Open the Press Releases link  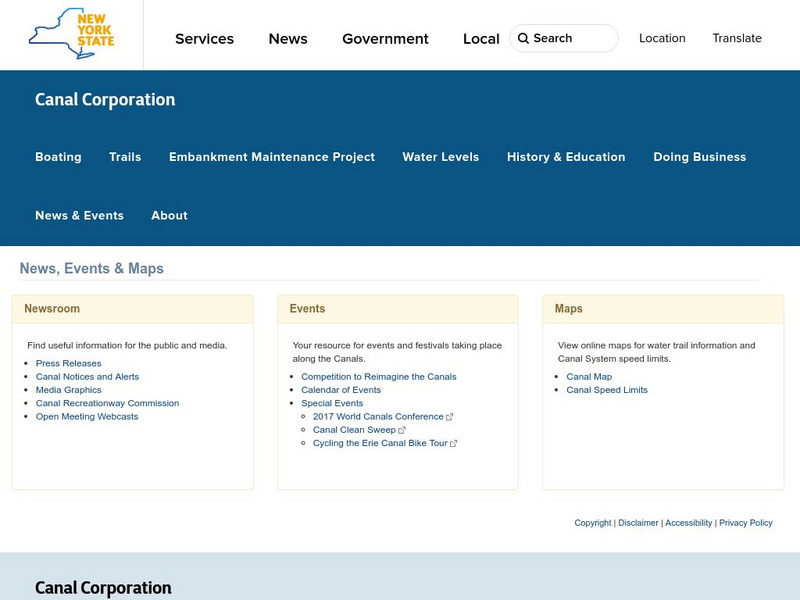[x=68, y=364]
